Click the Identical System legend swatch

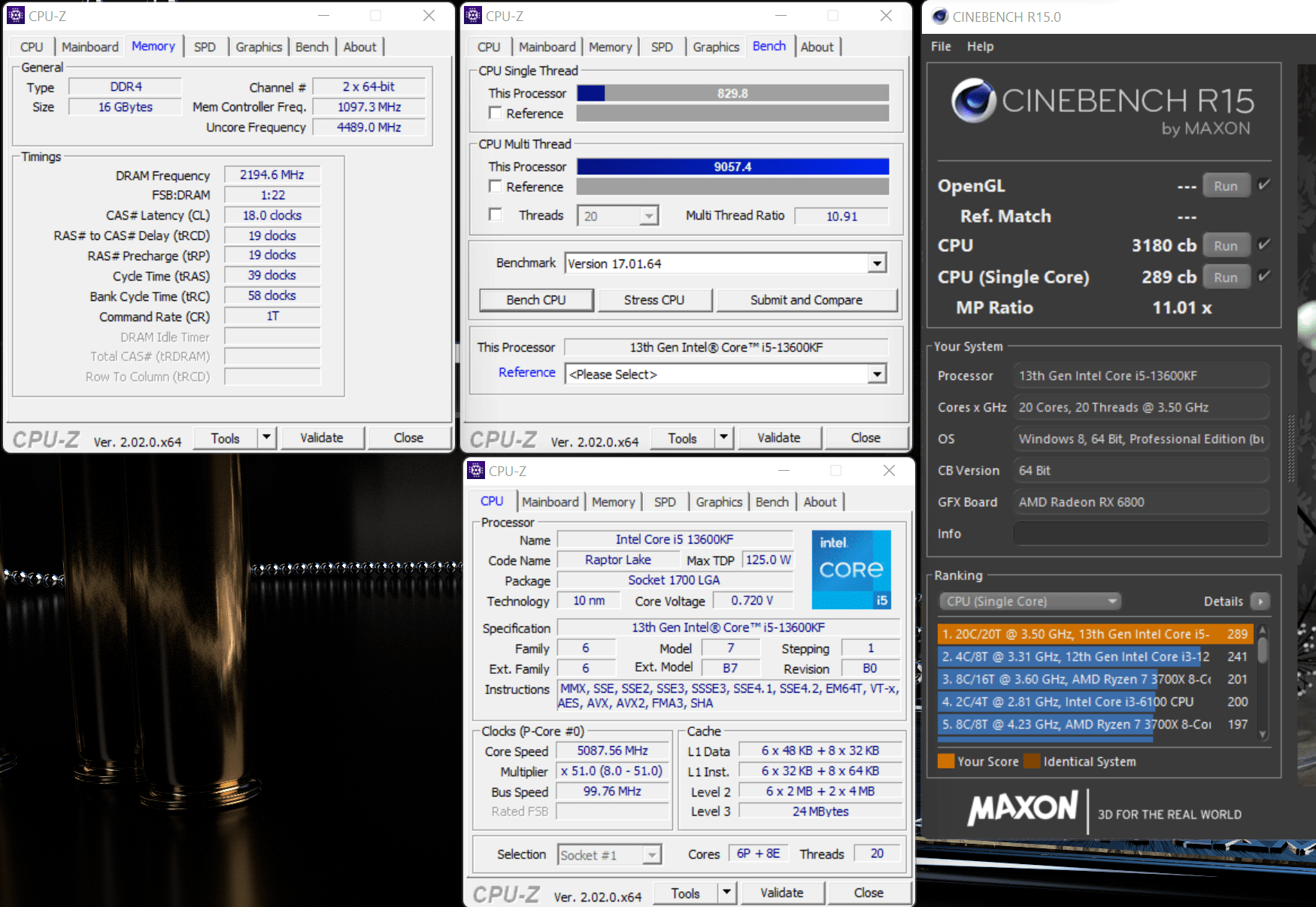[1032, 761]
